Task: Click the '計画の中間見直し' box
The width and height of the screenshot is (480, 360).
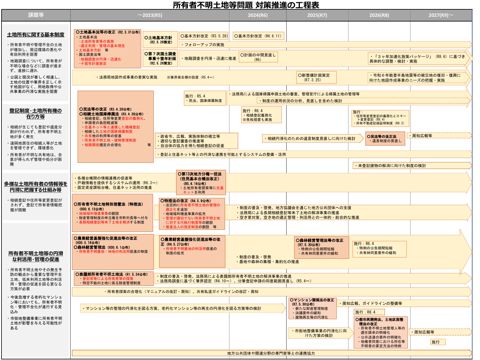Action: (258, 57)
